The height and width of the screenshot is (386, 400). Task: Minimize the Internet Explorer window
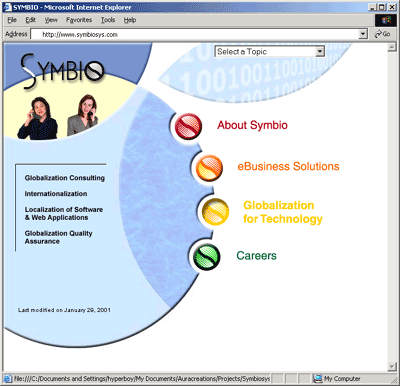pos(373,7)
